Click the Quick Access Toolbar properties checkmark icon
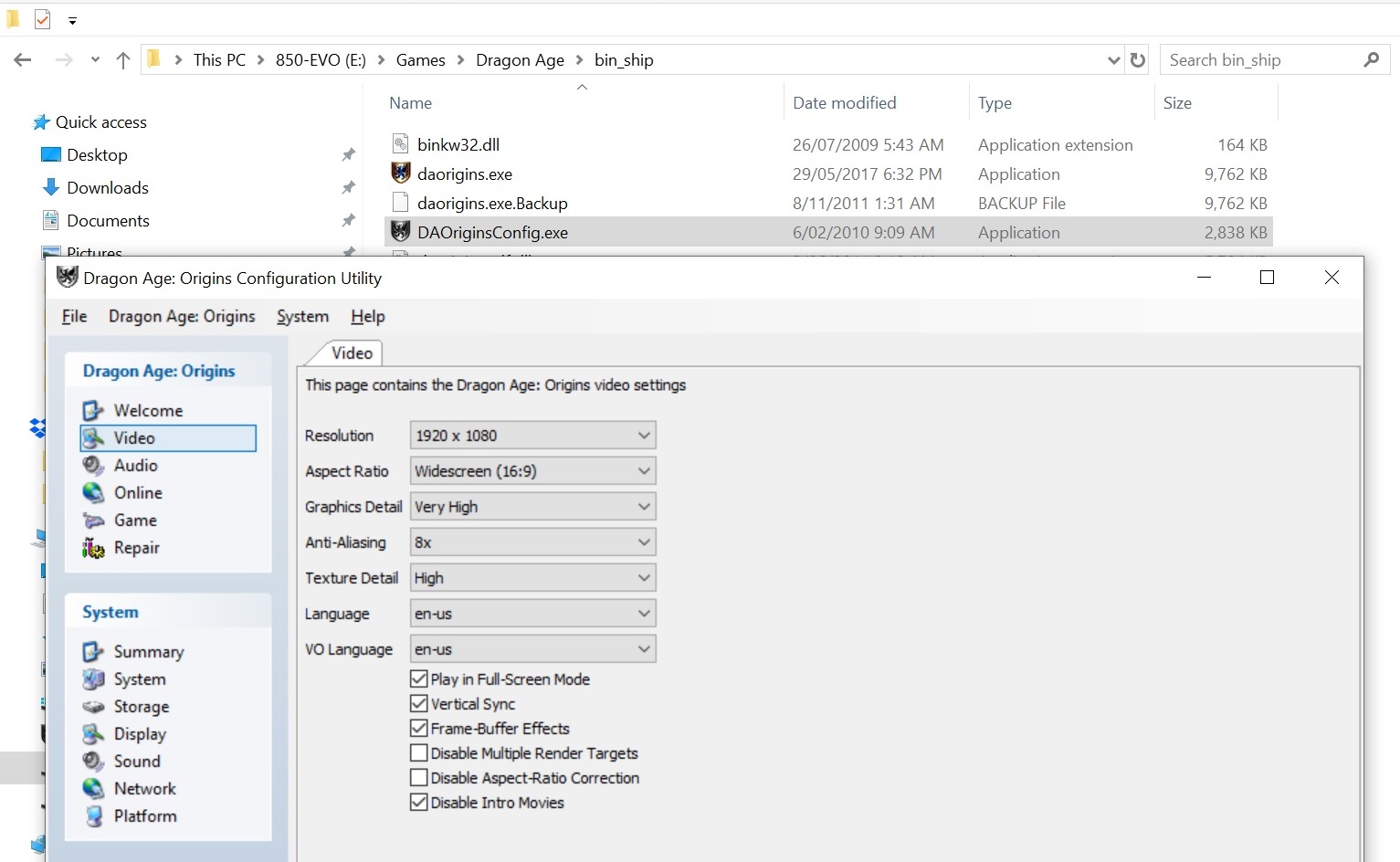The width and height of the screenshot is (1400, 862). click(x=42, y=19)
